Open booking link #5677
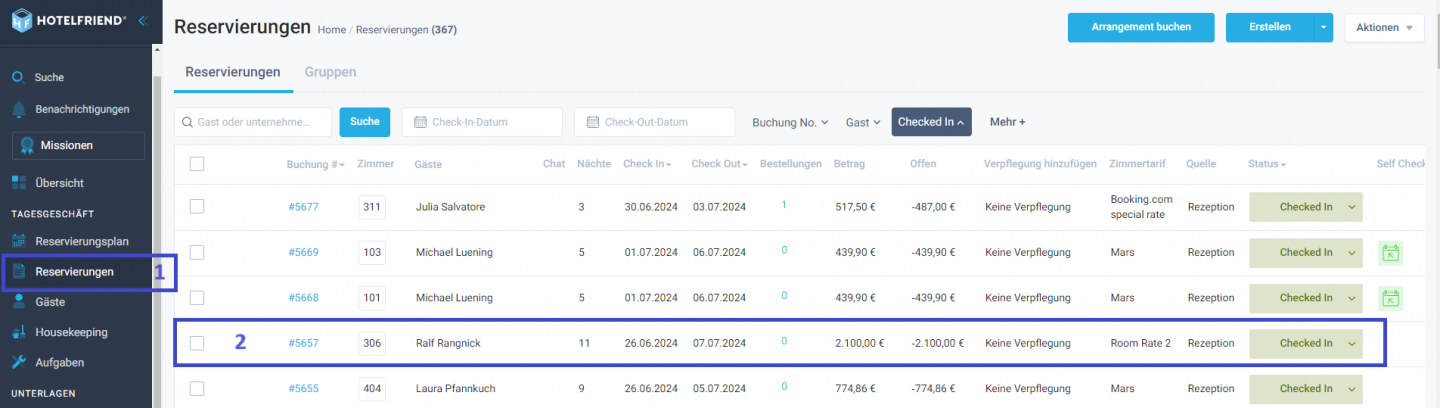 click(303, 207)
